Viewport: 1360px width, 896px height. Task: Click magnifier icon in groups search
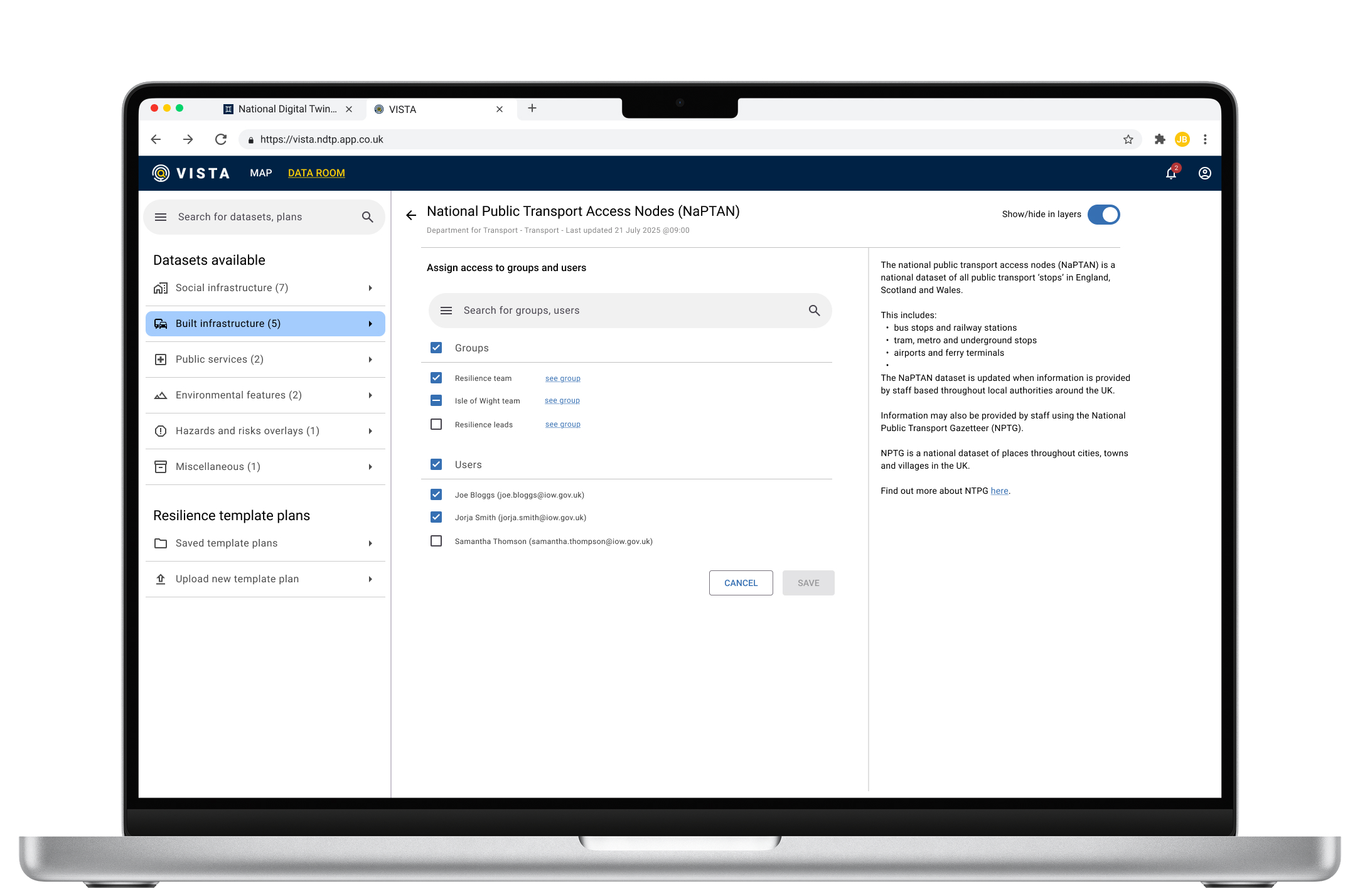pos(814,311)
